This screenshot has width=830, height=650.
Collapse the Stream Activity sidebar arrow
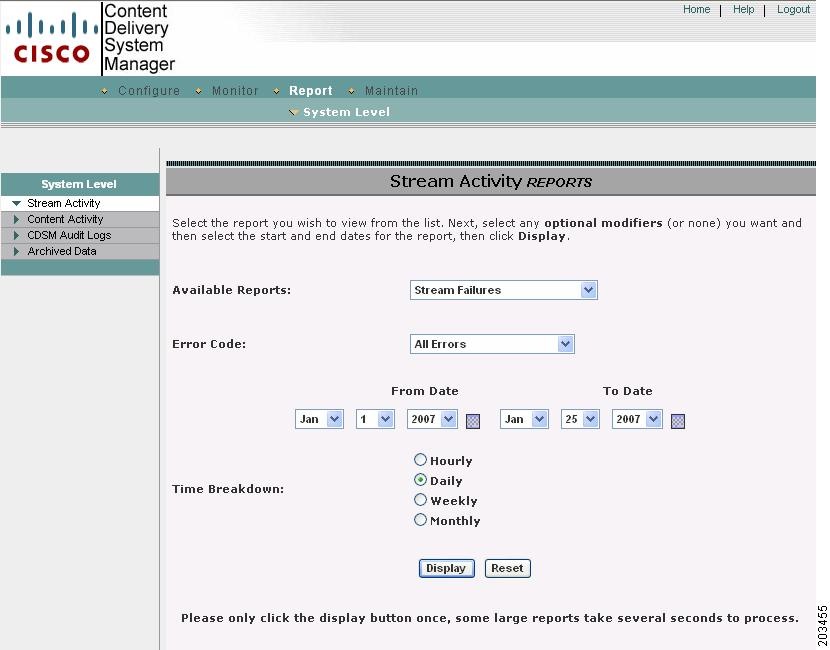[x=16, y=203]
